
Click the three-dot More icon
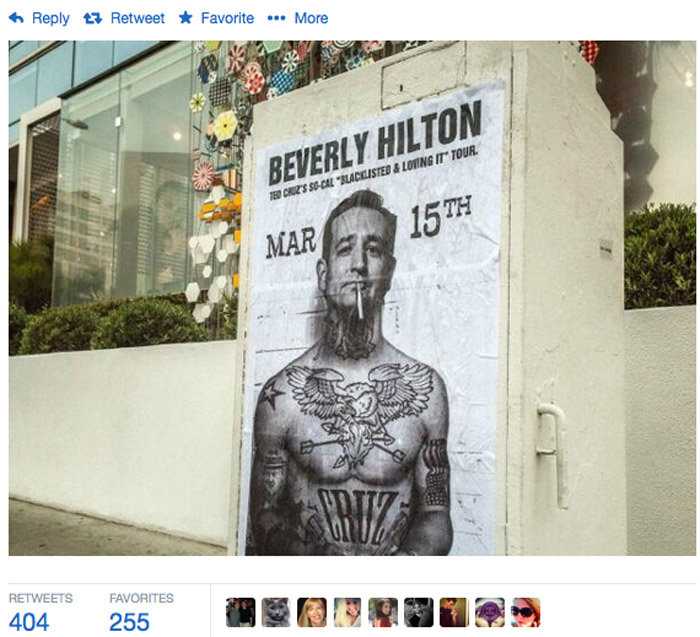point(276,18)
